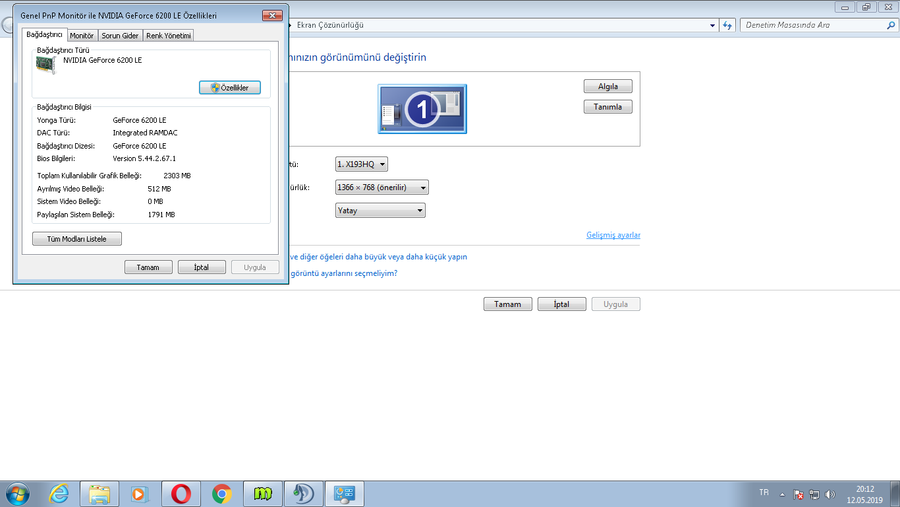The image size is (900, 507).
Task: Click Ekran Çözünürlüğü breadcrumb
Action: tap(330, 25)
